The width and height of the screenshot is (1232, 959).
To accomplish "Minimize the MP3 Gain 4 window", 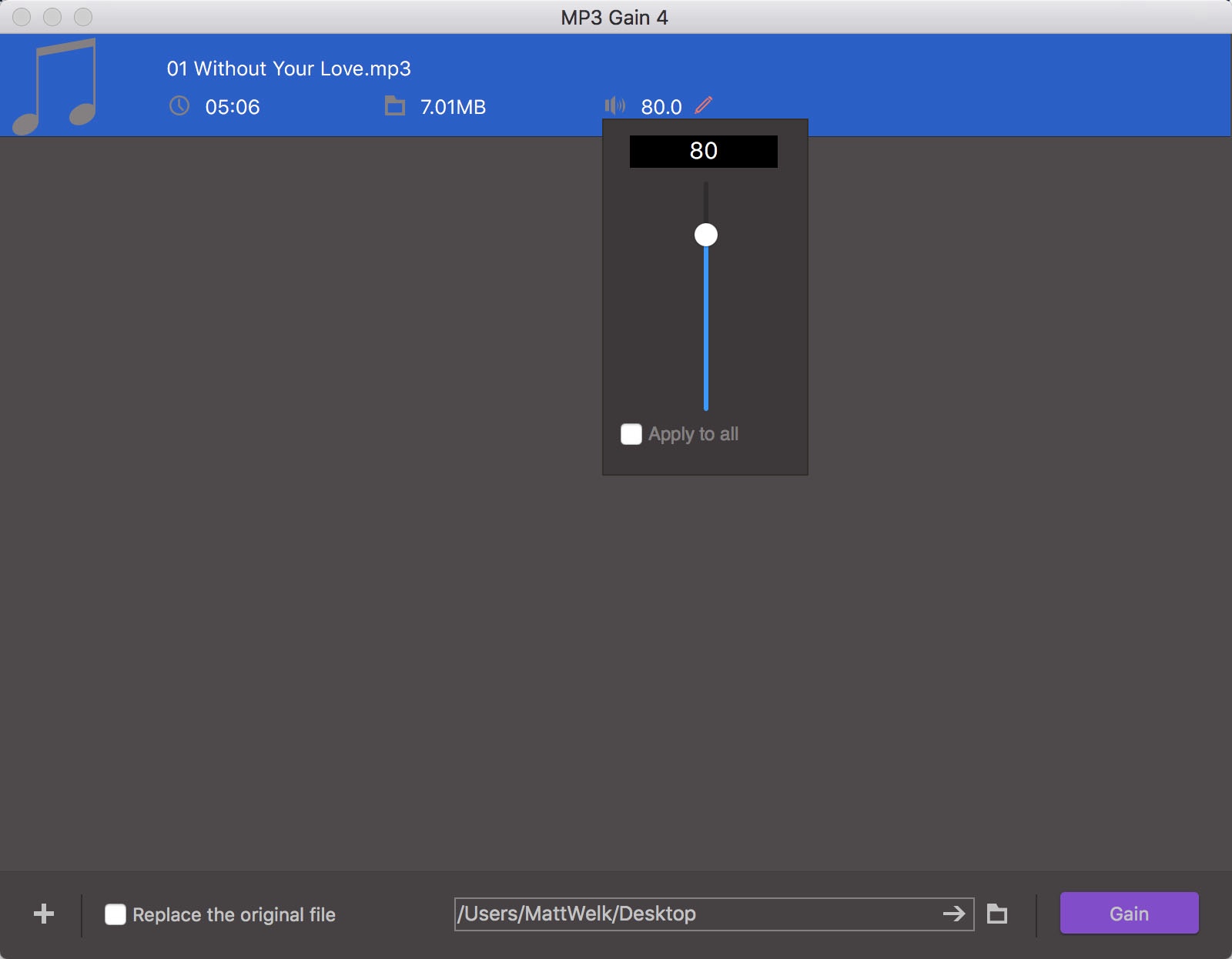I will 52,17.
